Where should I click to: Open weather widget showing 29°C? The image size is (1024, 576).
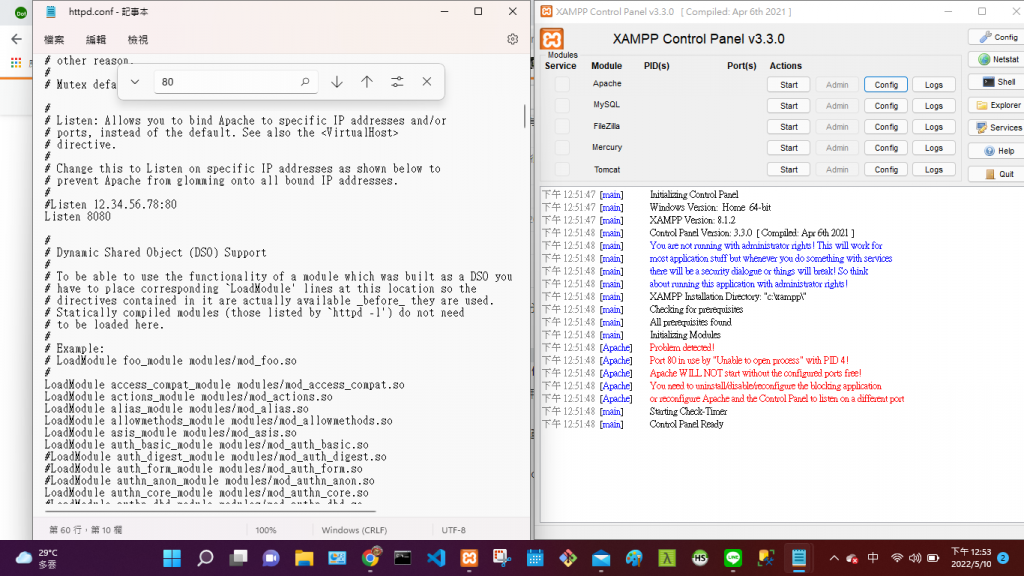(37, 558)
